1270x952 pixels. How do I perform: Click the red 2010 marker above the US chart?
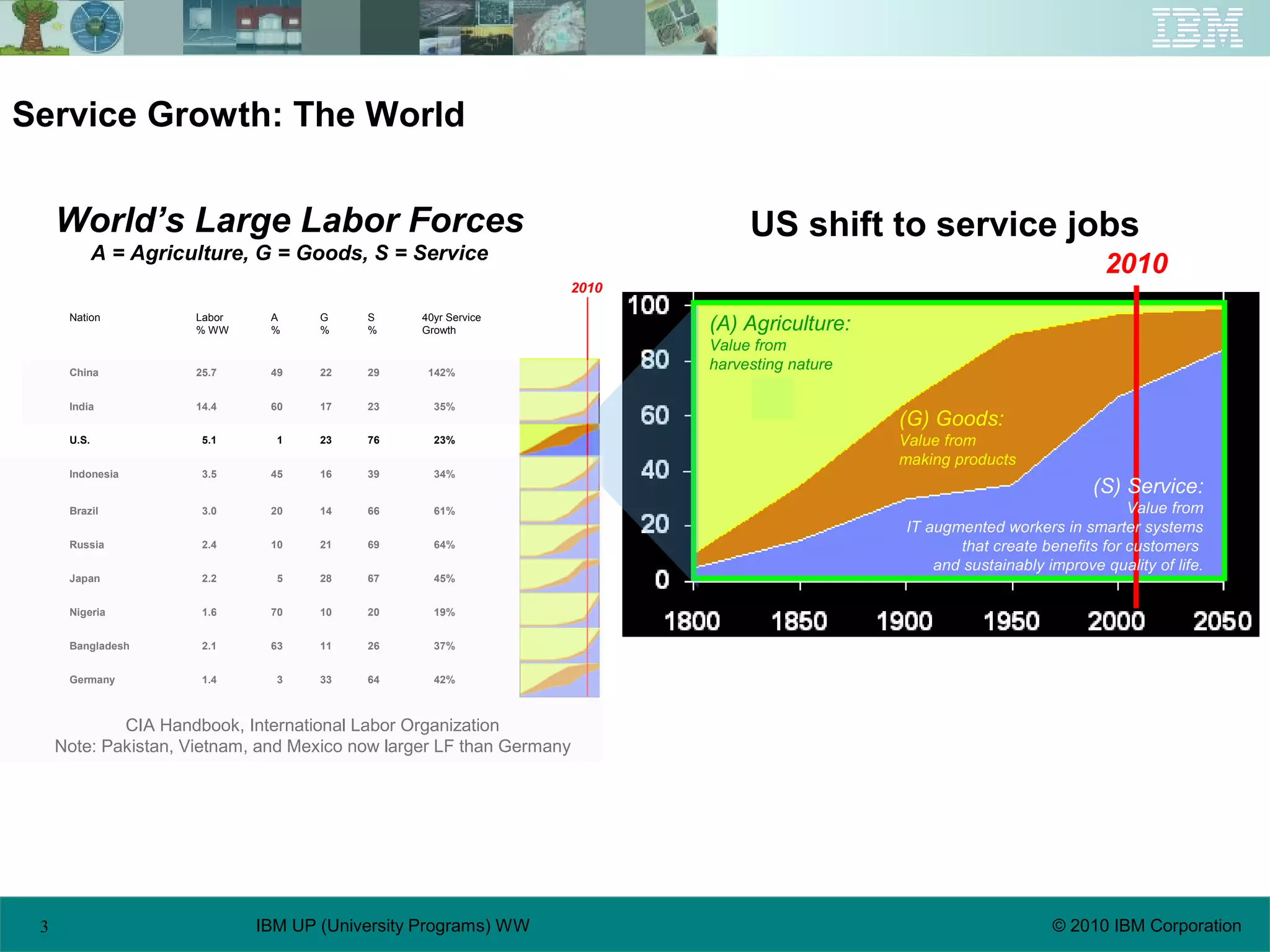pos(1136,264)
